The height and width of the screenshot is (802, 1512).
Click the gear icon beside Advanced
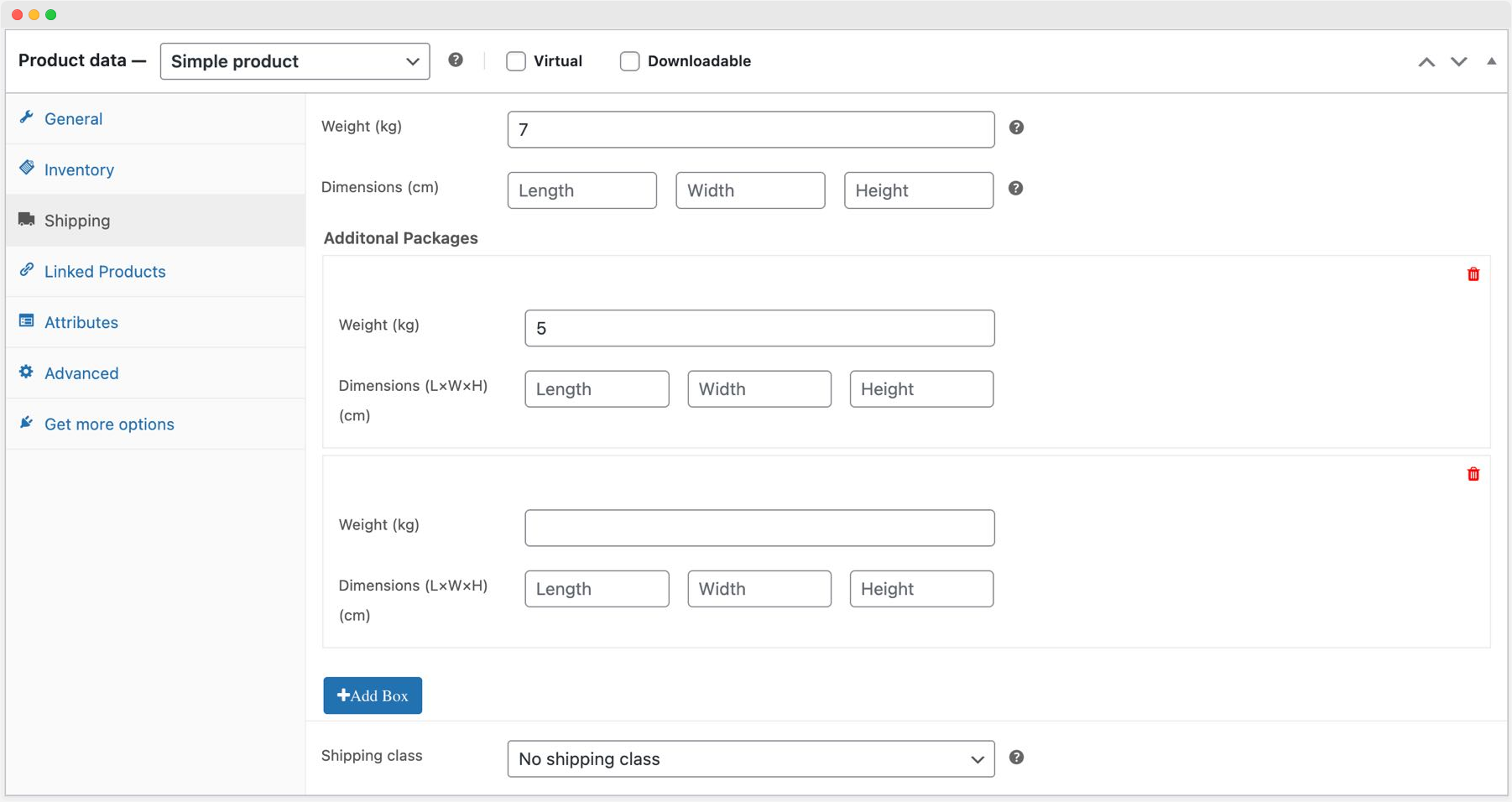(26, 372)
